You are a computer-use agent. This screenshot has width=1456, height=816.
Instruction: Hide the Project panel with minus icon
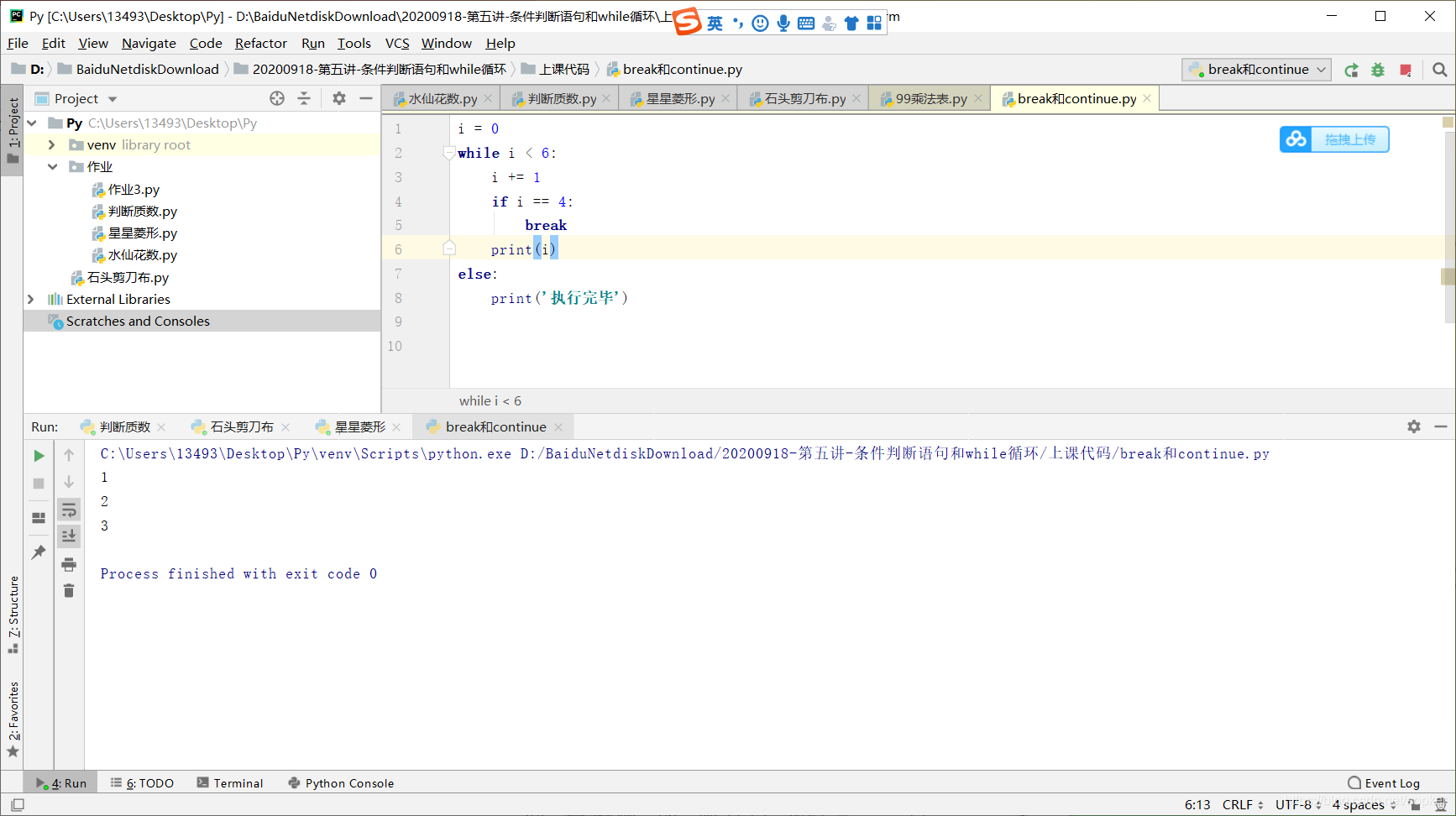(x=366, y=99)
